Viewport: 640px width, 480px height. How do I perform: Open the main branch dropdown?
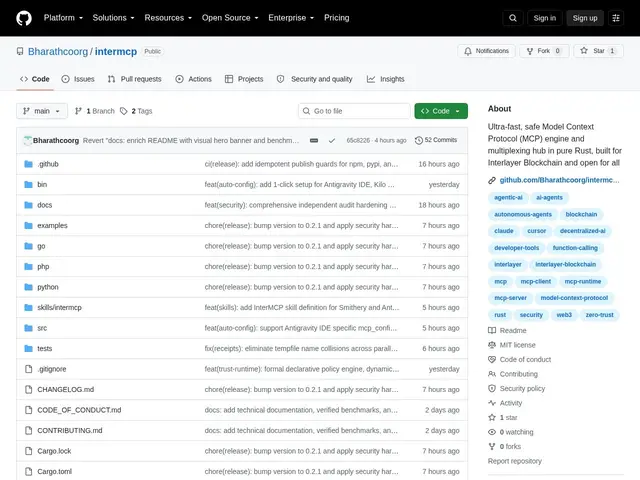(42, 111)
